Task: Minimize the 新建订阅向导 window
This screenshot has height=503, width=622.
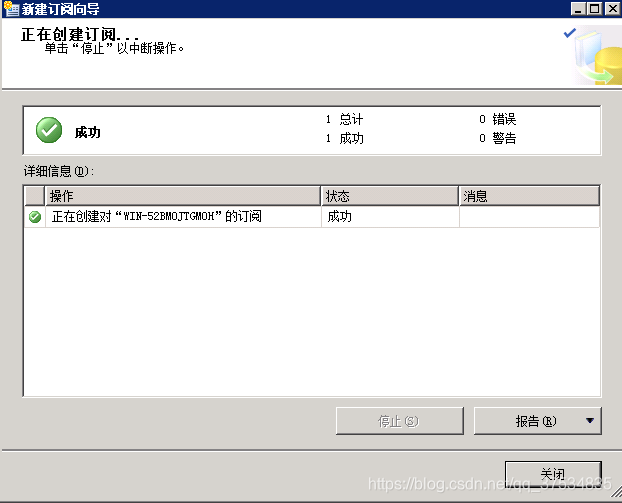Action: [x=578, y=8]
